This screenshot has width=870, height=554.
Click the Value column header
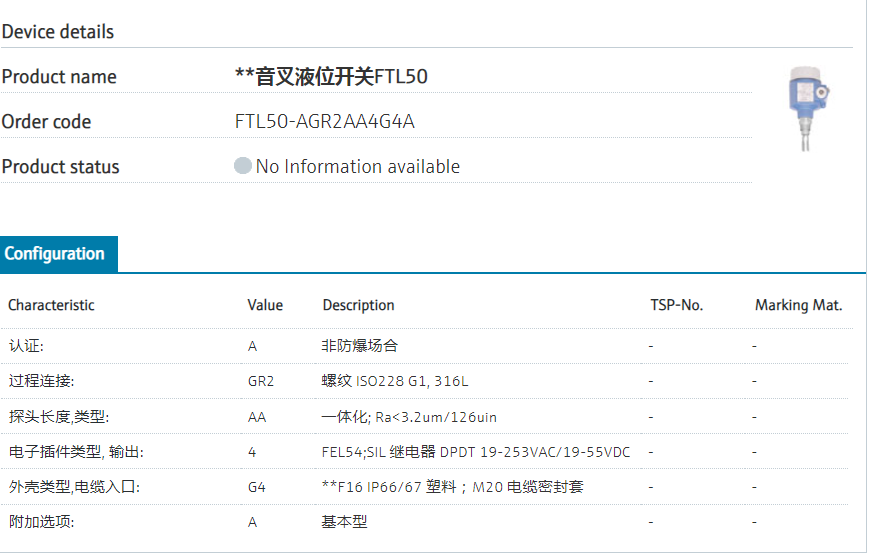(265, 305)
